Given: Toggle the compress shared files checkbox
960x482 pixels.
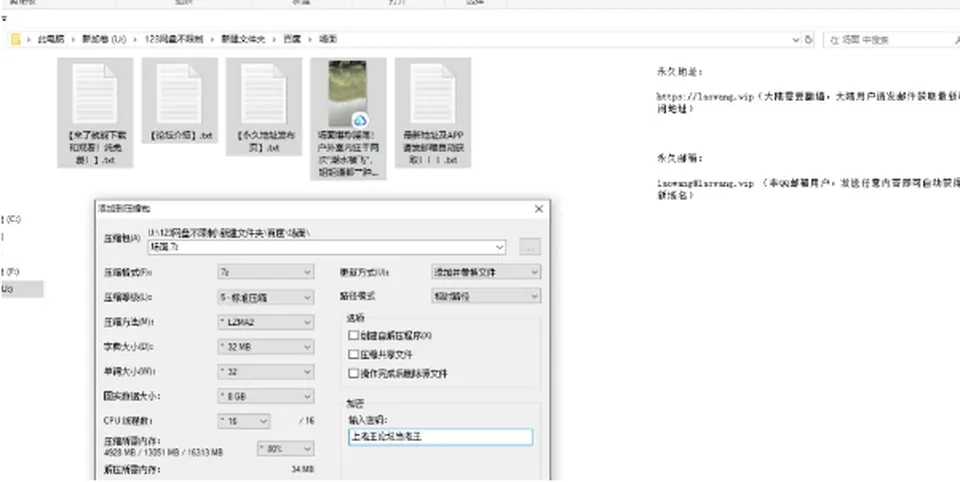Looking at the screenshot, I should tap(353, 355).
